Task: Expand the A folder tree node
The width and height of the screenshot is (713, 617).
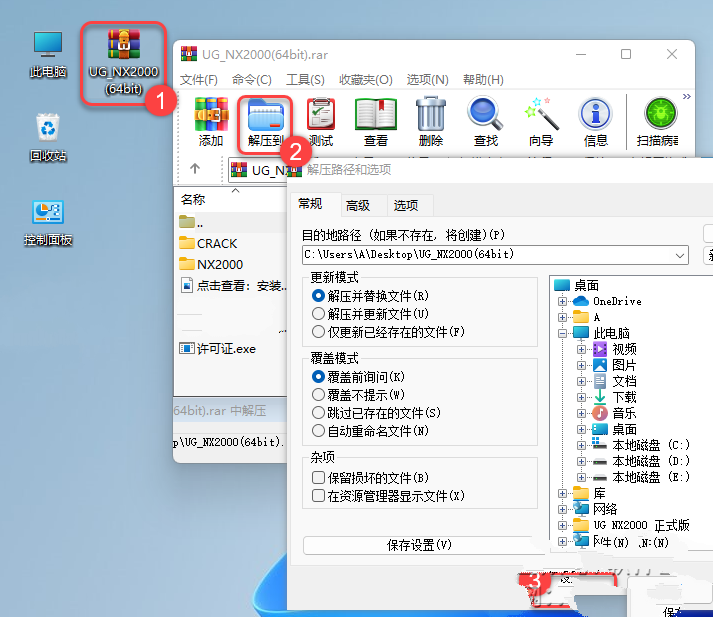Action: point(562,317)
